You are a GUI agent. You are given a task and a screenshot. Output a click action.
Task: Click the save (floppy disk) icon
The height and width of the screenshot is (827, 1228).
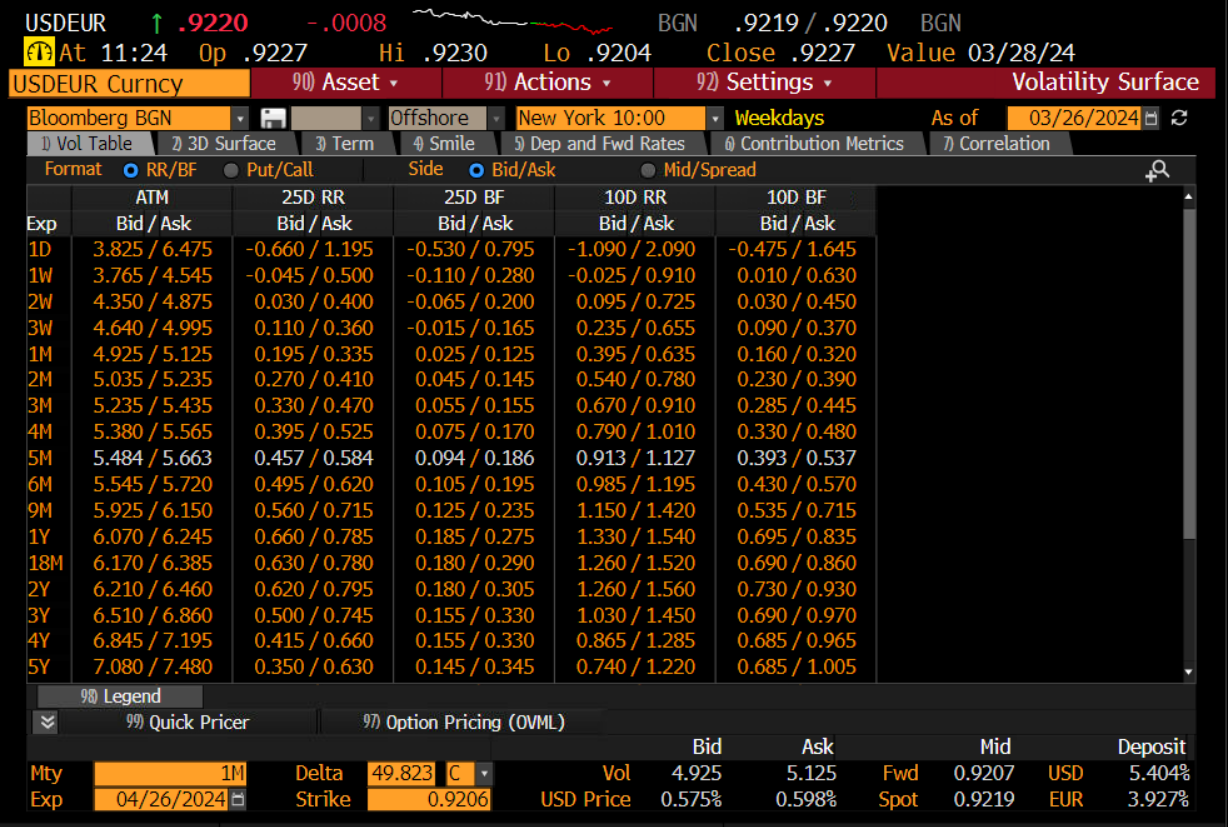coord(273,118)
